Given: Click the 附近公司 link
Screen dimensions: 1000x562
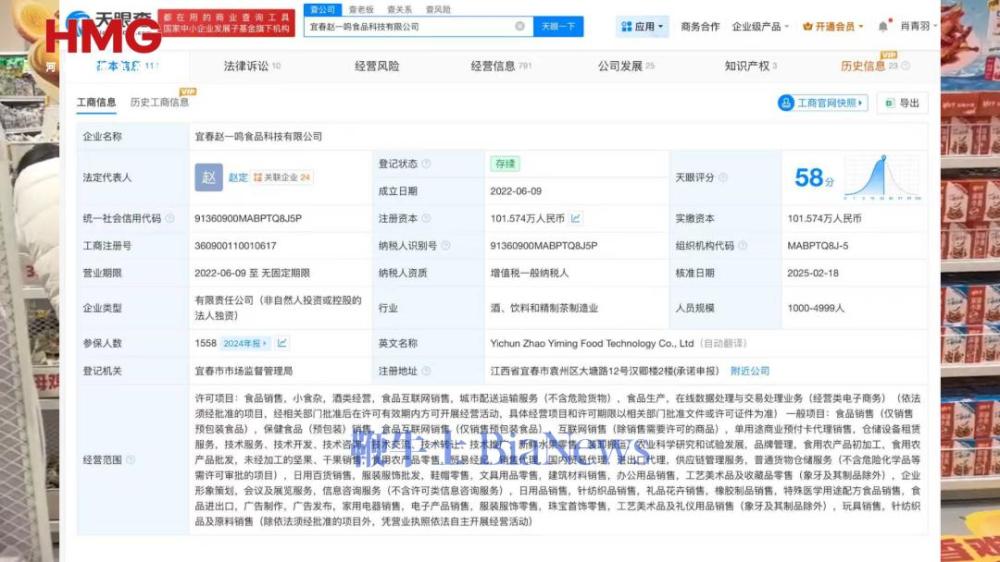Looking at the screenshot, I should click(x=750, y=370).
